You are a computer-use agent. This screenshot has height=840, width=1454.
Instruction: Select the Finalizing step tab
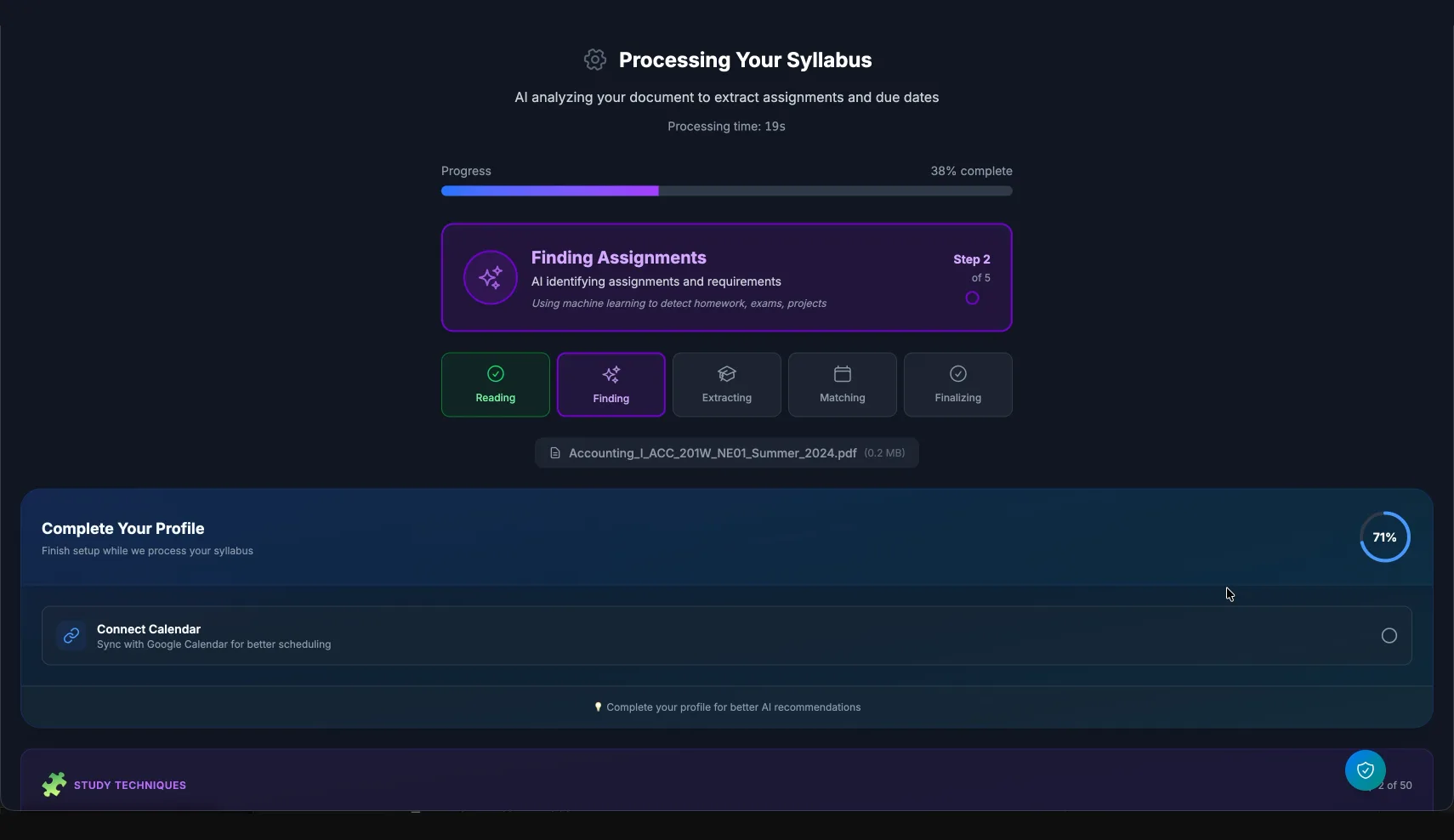coord(958,384)
